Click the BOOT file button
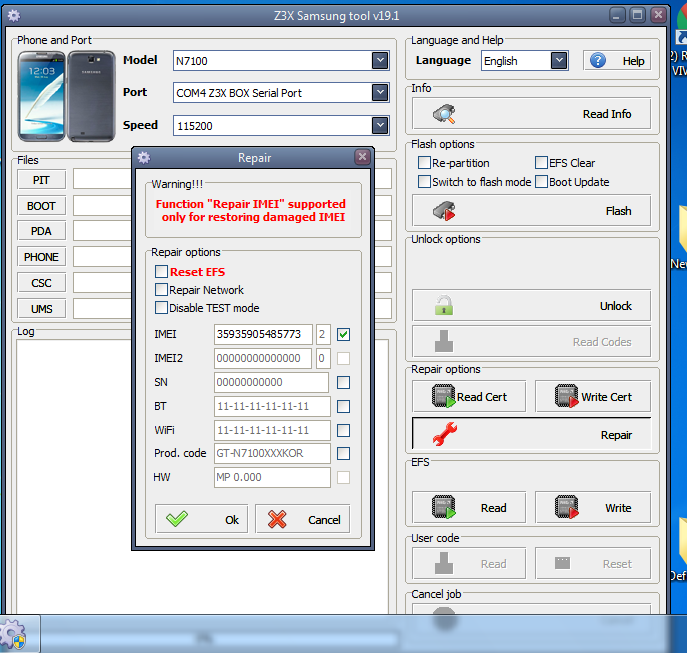The height and width of the screenshot is (653, 687). click(x=42, y=206)
